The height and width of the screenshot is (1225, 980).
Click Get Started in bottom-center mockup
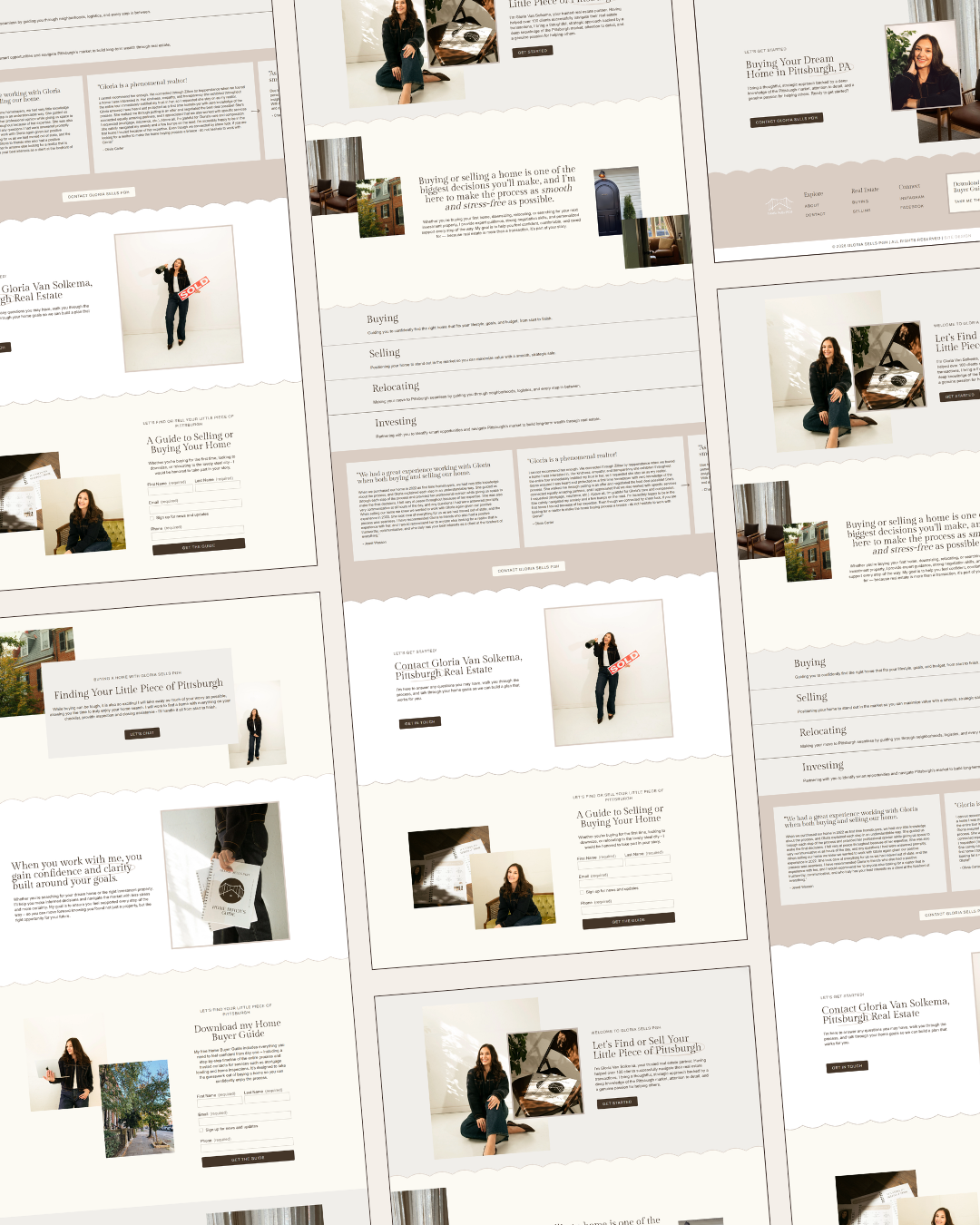point(617,1102)
